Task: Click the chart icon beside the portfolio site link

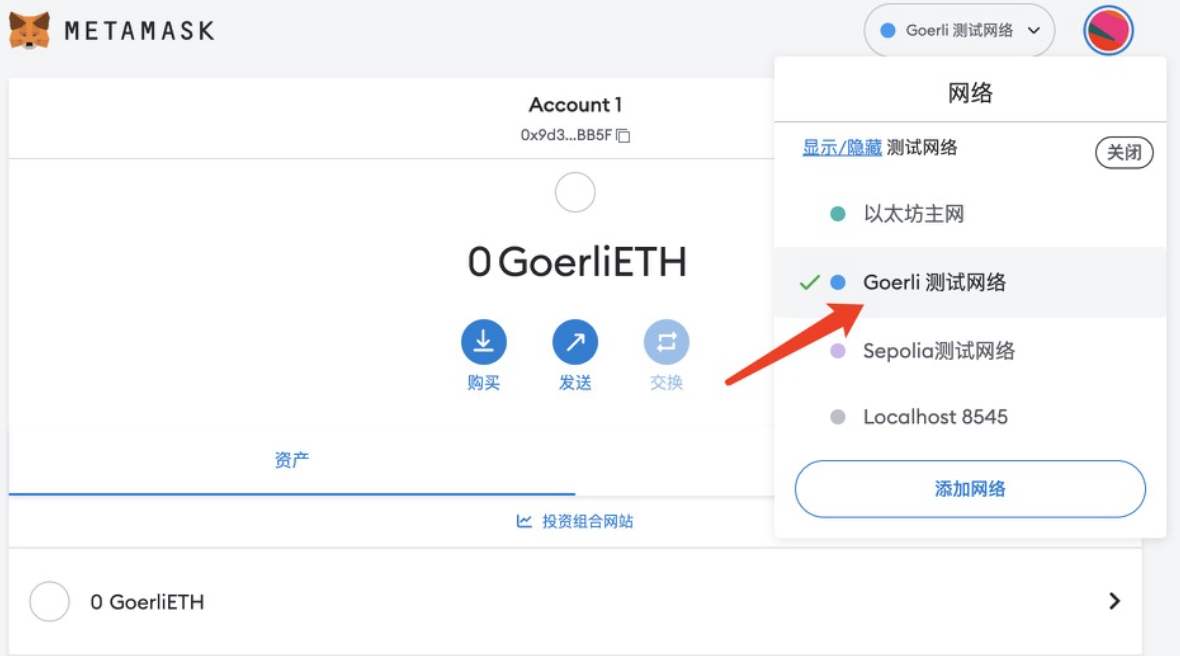Action: point(524,521)
